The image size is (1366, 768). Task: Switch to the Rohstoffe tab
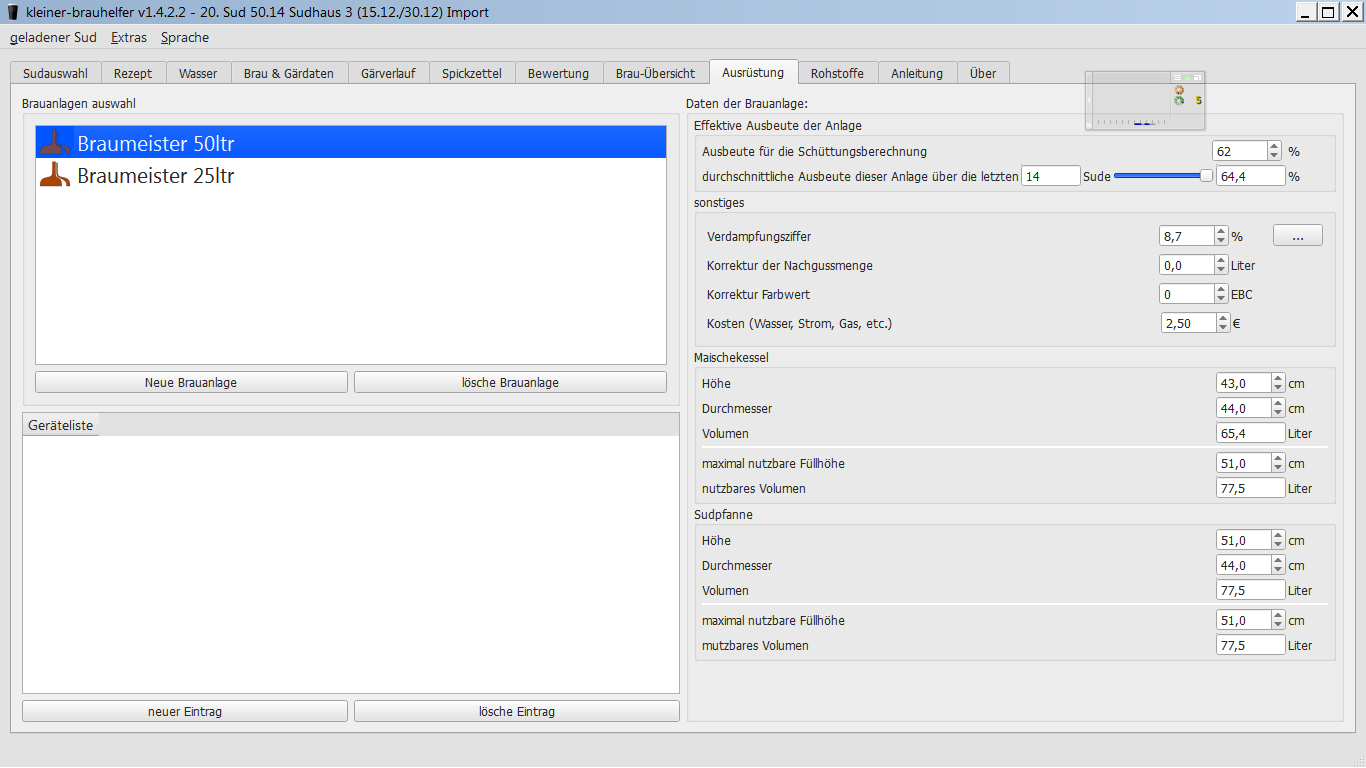(x=838, y=73)
